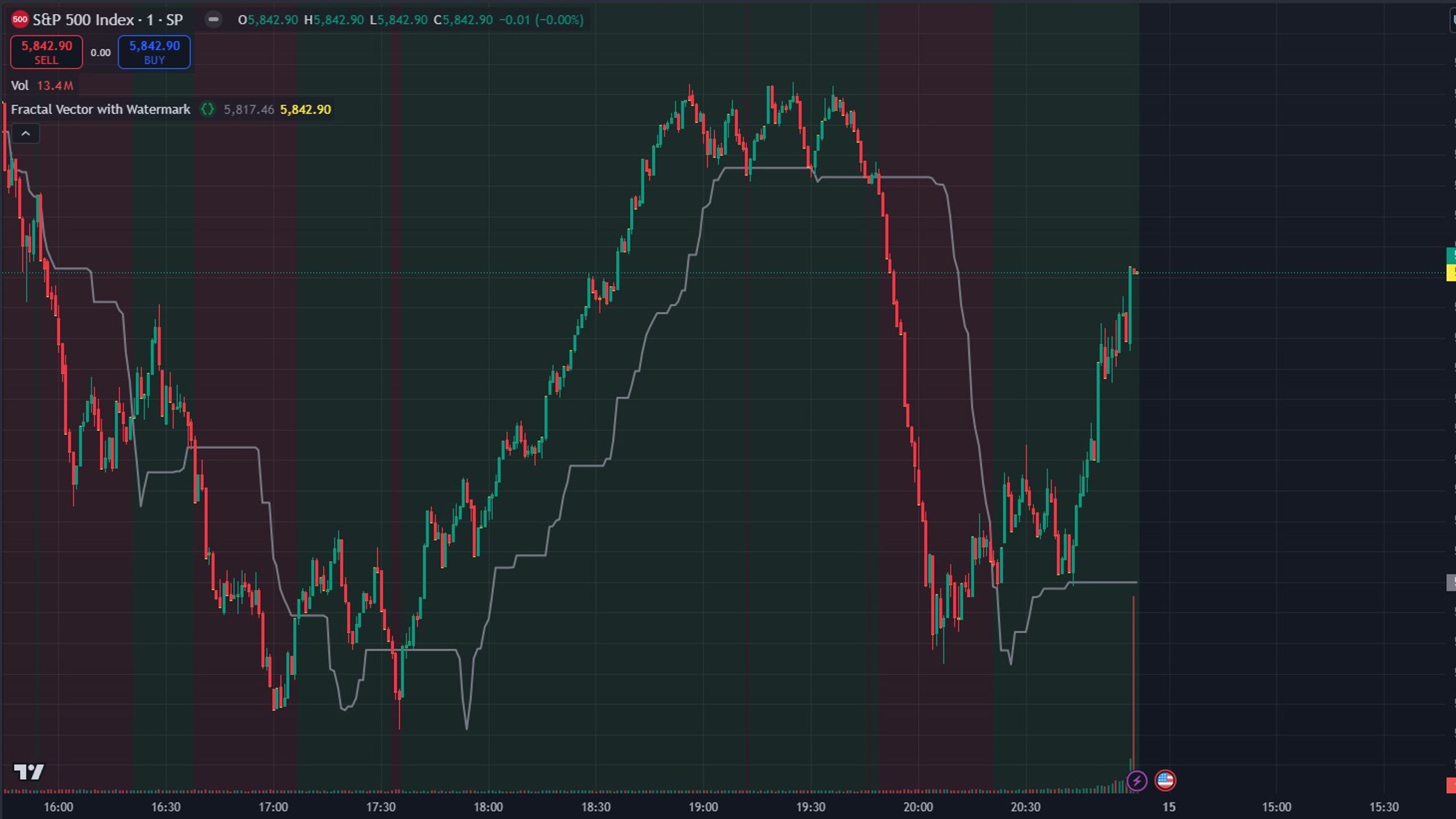Click the Low value L5,842.90 in the header
Viewport: 1456px width, 819px height.
point(399,20)
